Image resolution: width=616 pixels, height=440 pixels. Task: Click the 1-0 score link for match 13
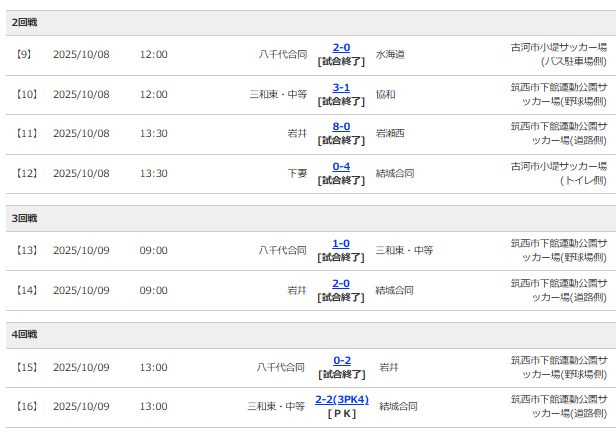341,243
